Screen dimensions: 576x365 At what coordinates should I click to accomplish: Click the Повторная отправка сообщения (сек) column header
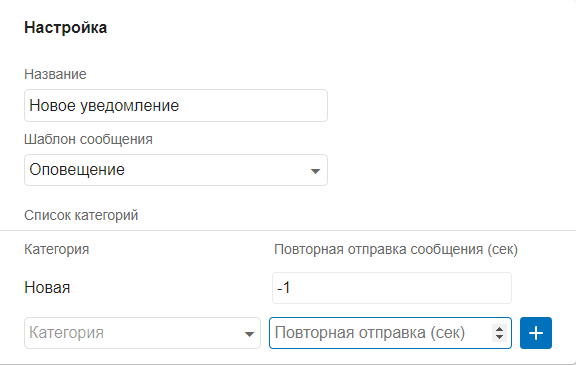(x=396, y=250)
